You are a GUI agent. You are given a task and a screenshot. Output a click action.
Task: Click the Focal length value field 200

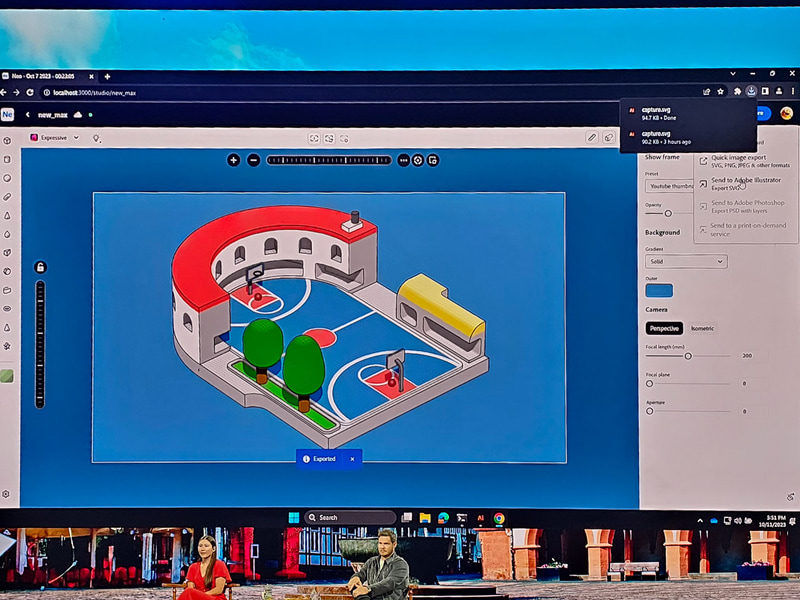pyautogui.click(x=747, y=356)
